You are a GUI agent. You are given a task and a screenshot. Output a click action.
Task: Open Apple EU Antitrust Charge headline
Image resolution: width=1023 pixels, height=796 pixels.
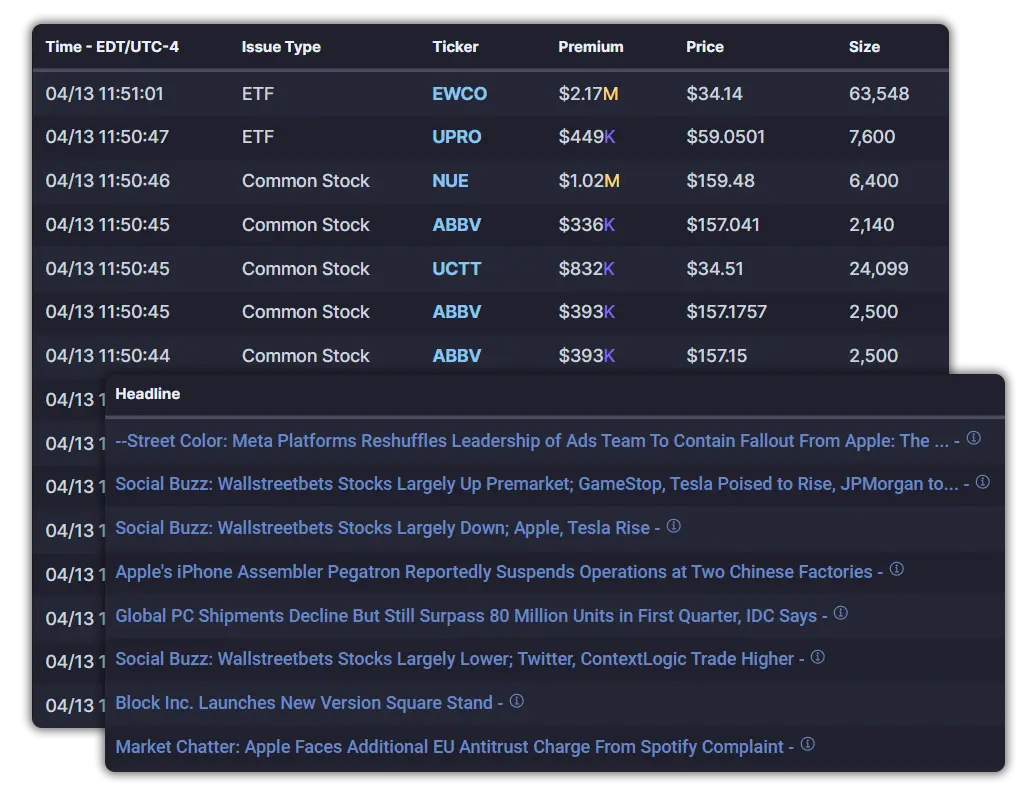pyautogui.click(x=450, y=746)
